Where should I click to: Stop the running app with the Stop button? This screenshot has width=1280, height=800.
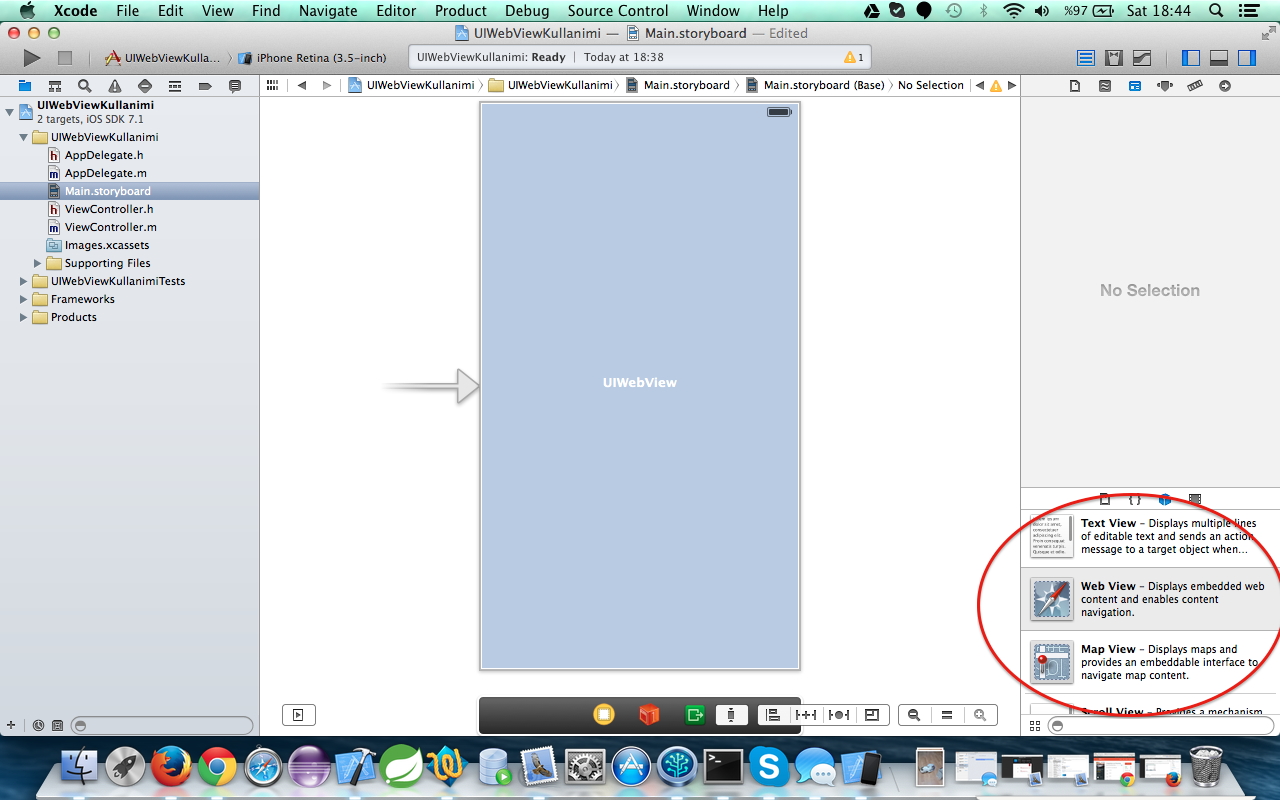click(65, 58)
